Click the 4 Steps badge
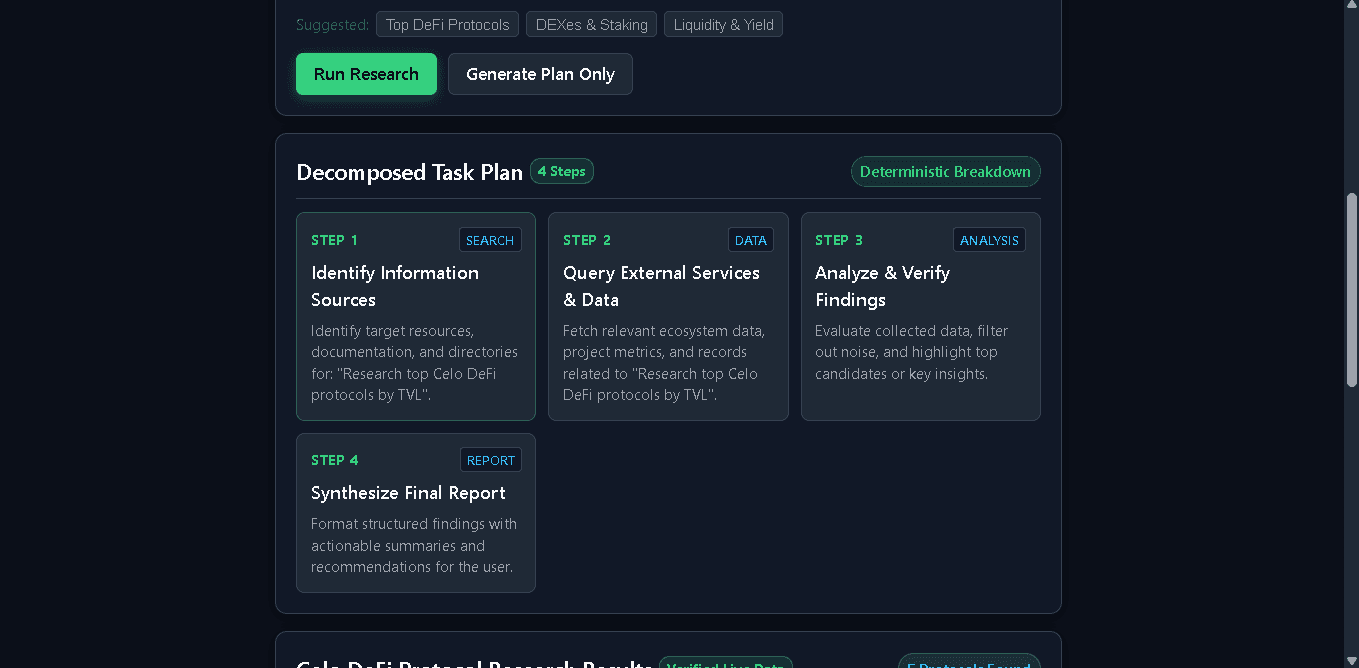 (x=562, y=171)
